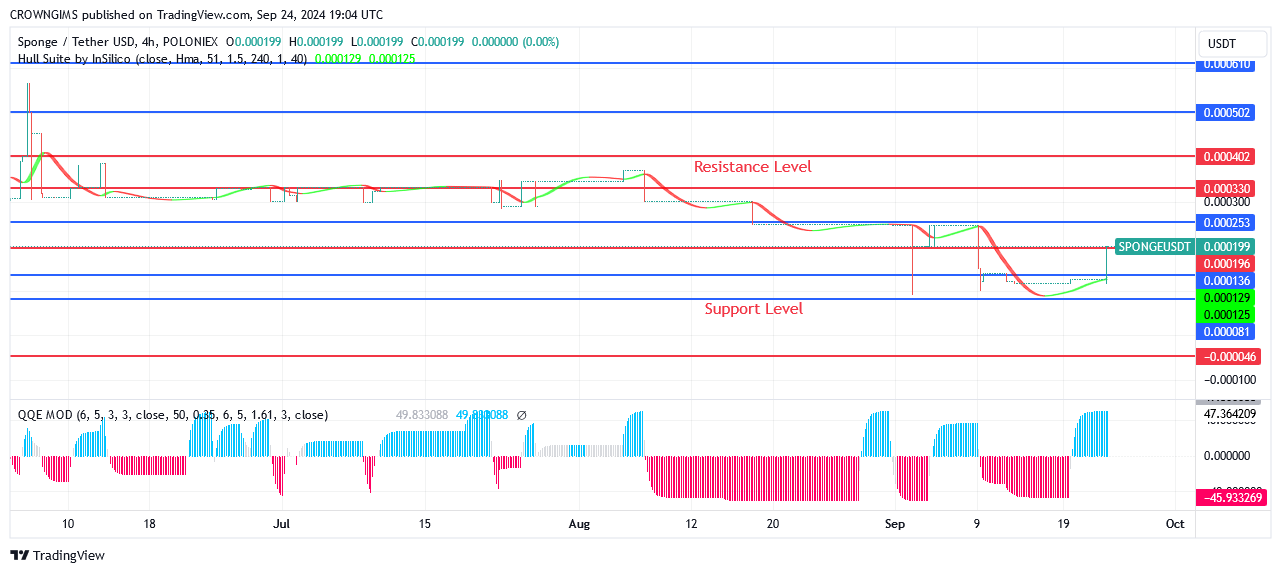The height and width of the screenshot is (573, 1281).
Task: Click the ∅ symbol in QQE MOD legend
Action: coord(521,414)
